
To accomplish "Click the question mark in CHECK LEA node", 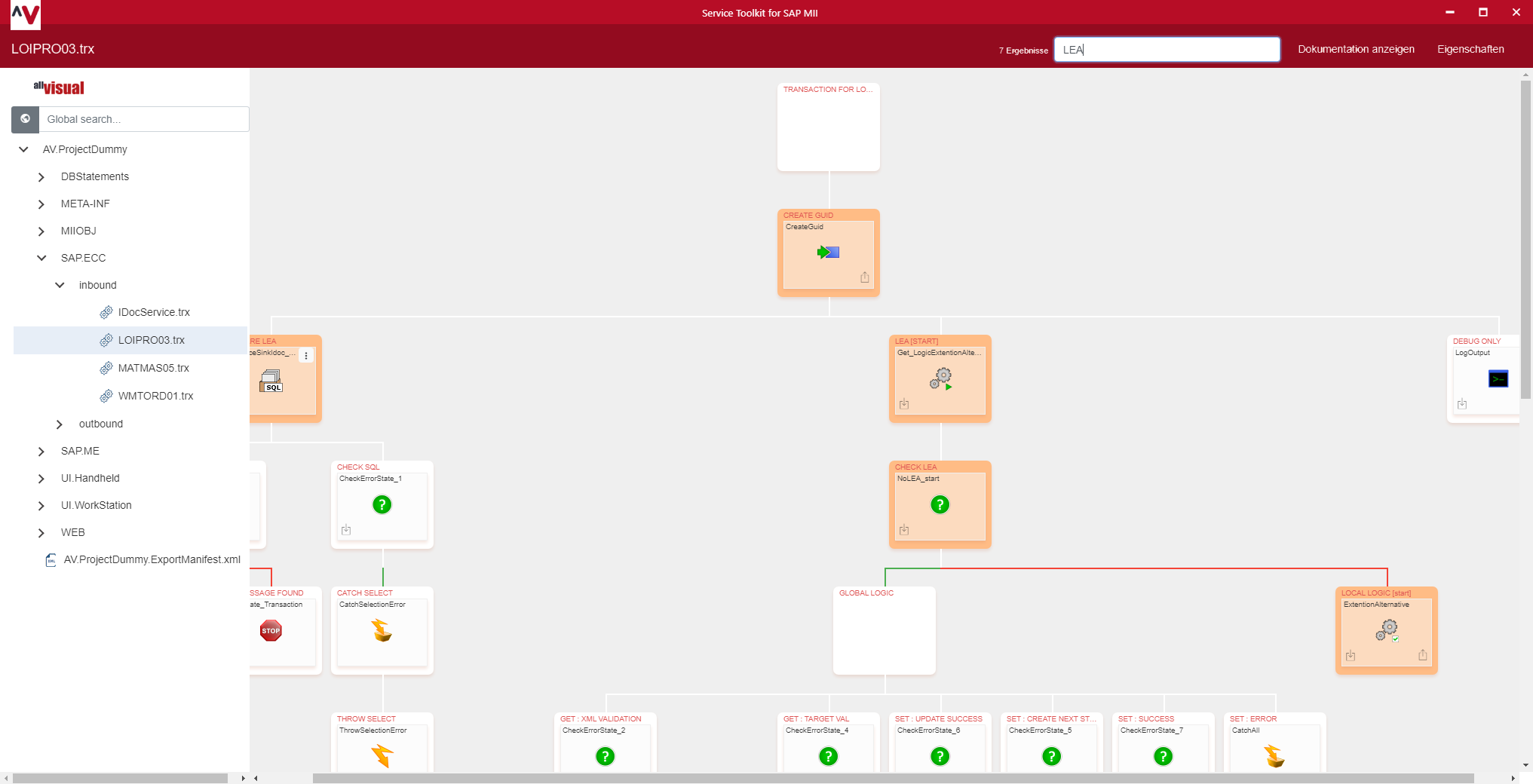I will [940, 504].
